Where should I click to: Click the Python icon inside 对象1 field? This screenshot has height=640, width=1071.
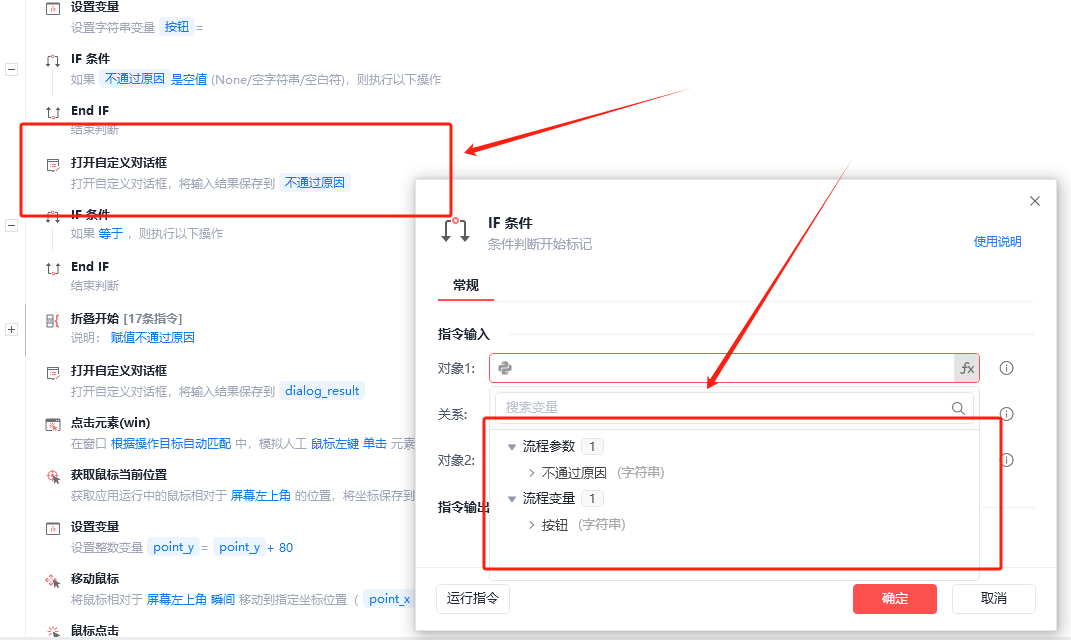pyautogui.click(x=505, y=368)
